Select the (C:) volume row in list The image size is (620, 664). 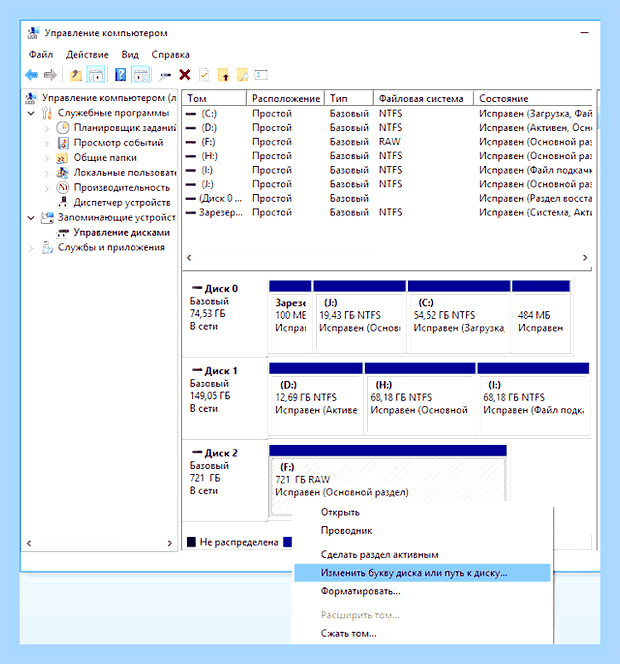pyautogui.click(x=388, y=113)
